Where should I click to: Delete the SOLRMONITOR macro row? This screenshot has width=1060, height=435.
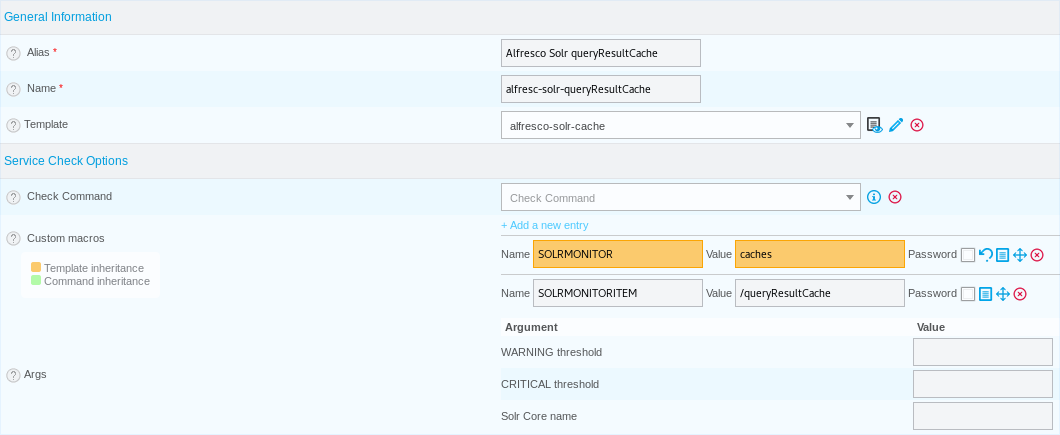pyautogui.click(x=1038, y=255)
